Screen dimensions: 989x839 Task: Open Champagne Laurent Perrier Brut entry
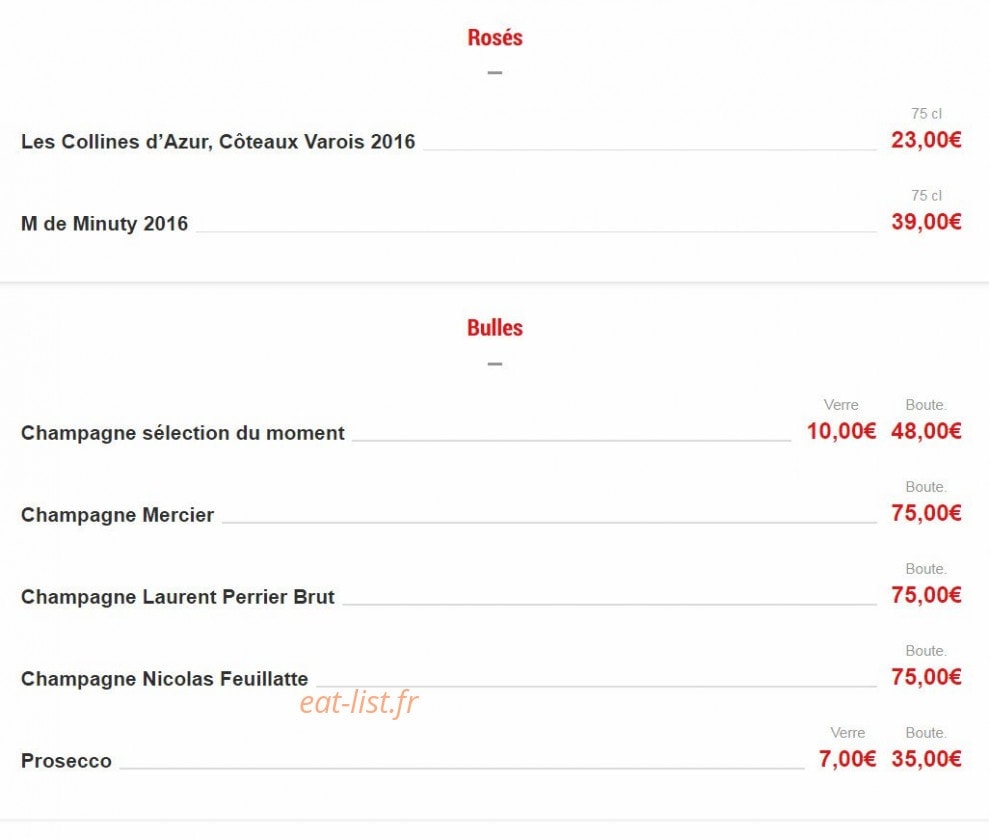pyautogui.click(x=178, y=597)
